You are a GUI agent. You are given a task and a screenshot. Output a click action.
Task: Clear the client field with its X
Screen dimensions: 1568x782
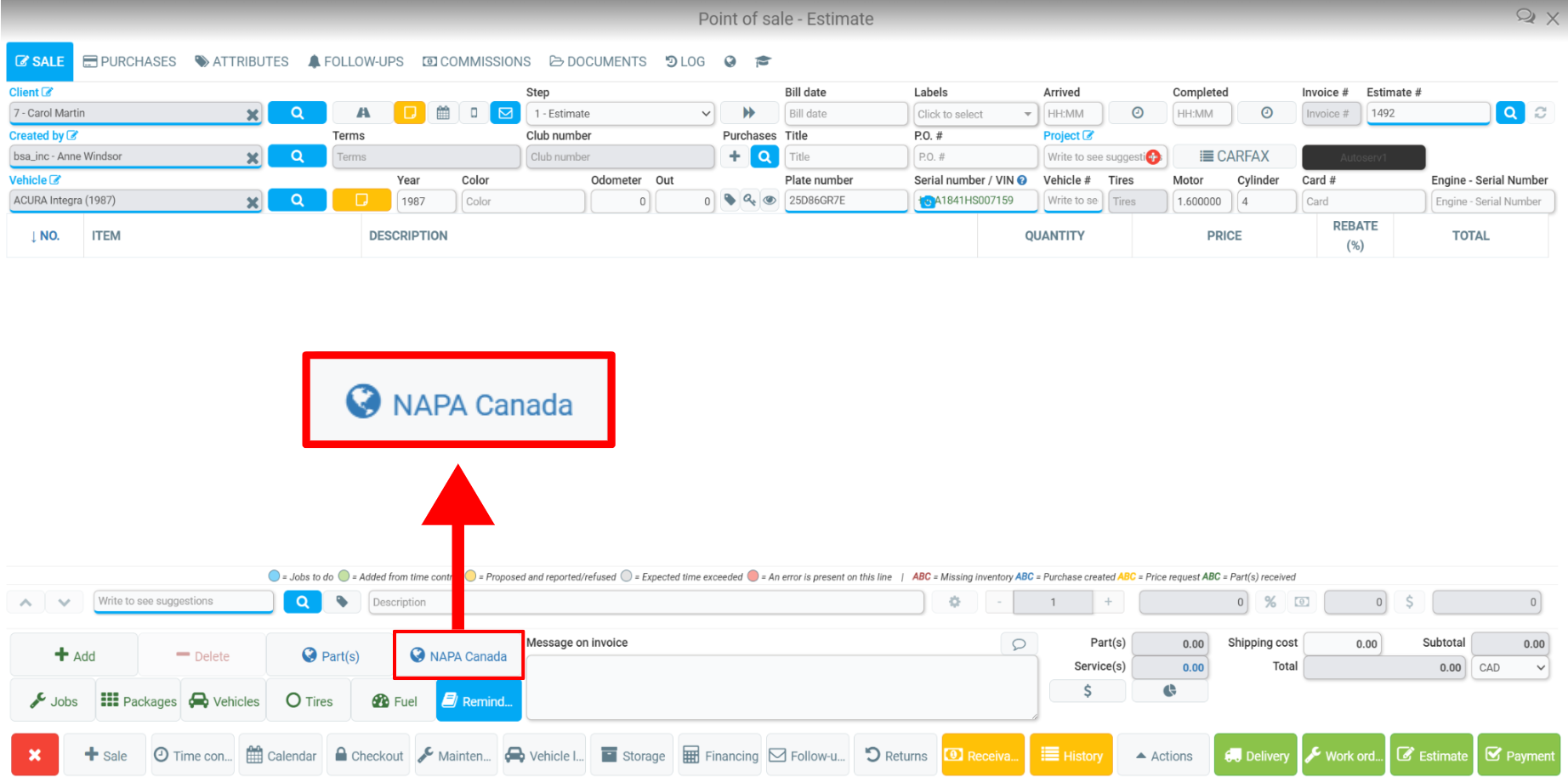[253, 114]
